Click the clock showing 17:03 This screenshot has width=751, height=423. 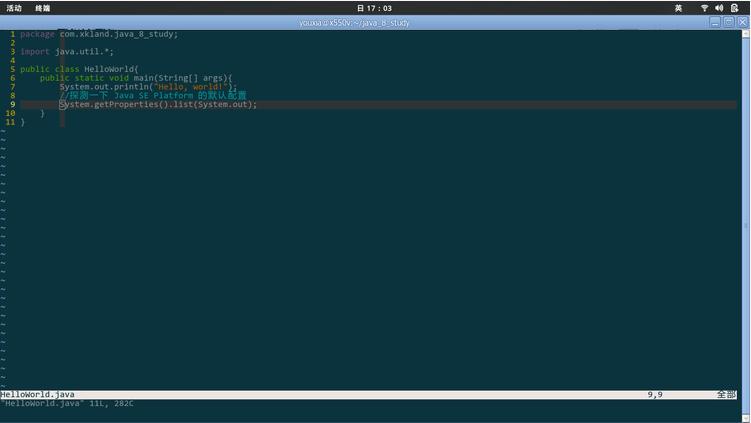click(374, 8)
